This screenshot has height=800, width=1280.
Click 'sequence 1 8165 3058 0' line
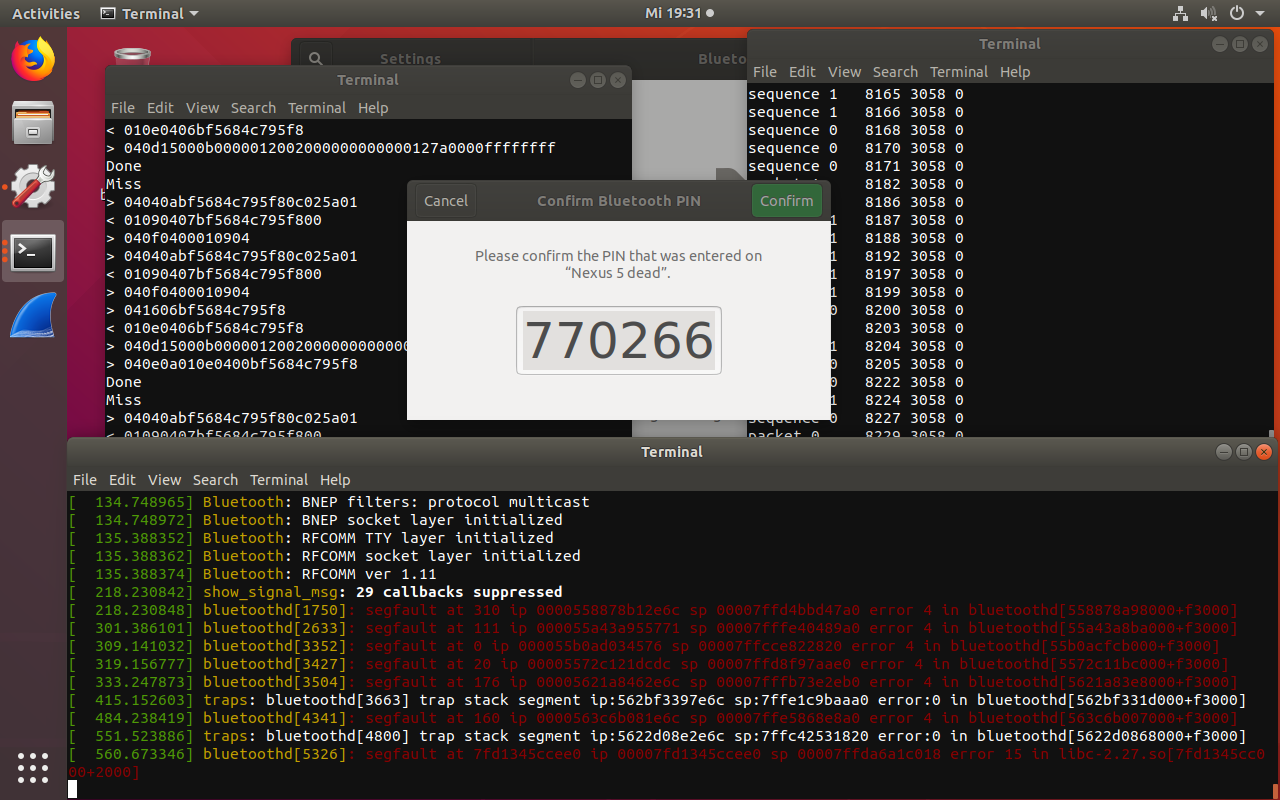(856, 94)
